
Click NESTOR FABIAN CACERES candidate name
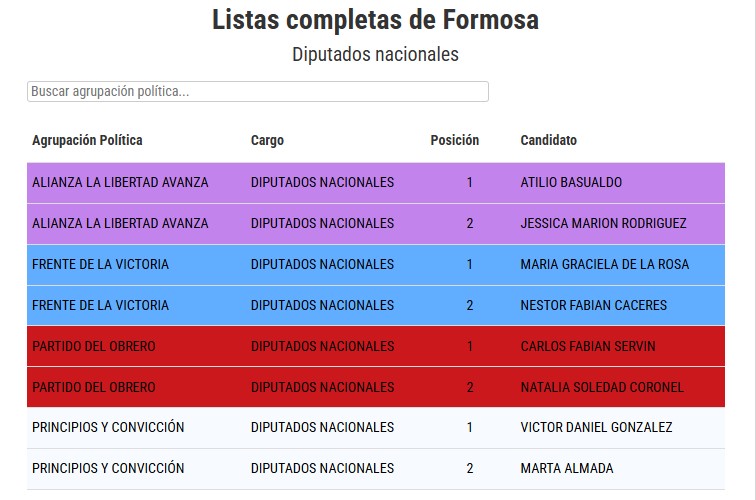[x=594, y=305]
